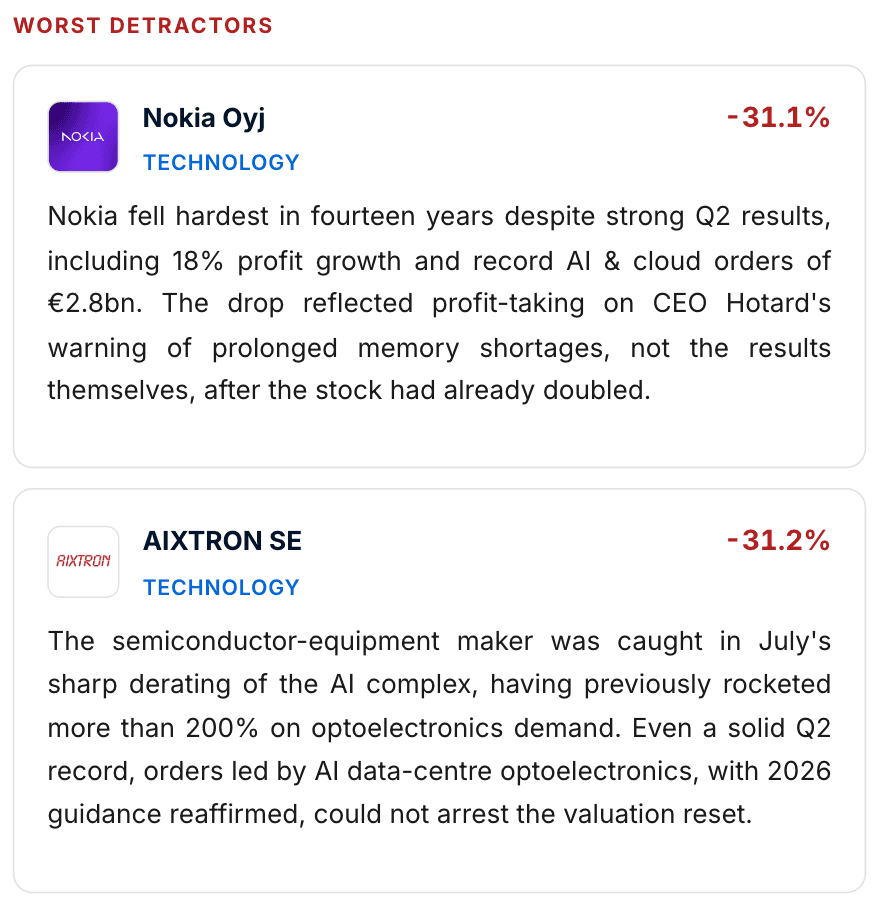Click the AIXTRON logo icon
The width and height of the screenshot is (880, 907).
coord(83,561)
